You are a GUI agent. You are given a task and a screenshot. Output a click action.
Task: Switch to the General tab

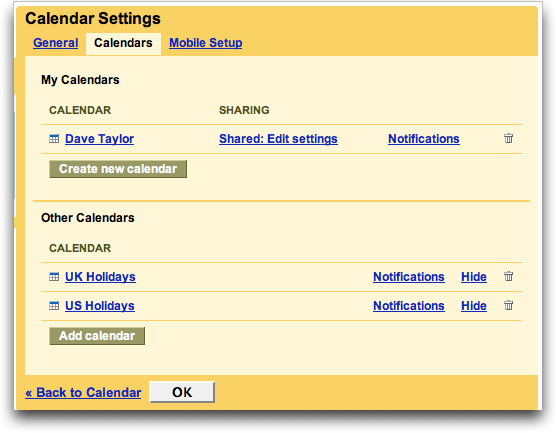click(x=56, y=43)
